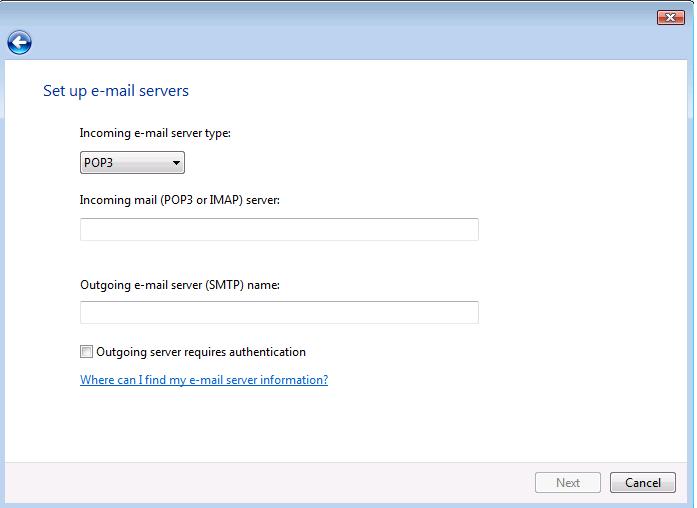
Task: Enable outgoing server requires authentication checkbox
Action: pyautogui.click(x=86, y=352)
